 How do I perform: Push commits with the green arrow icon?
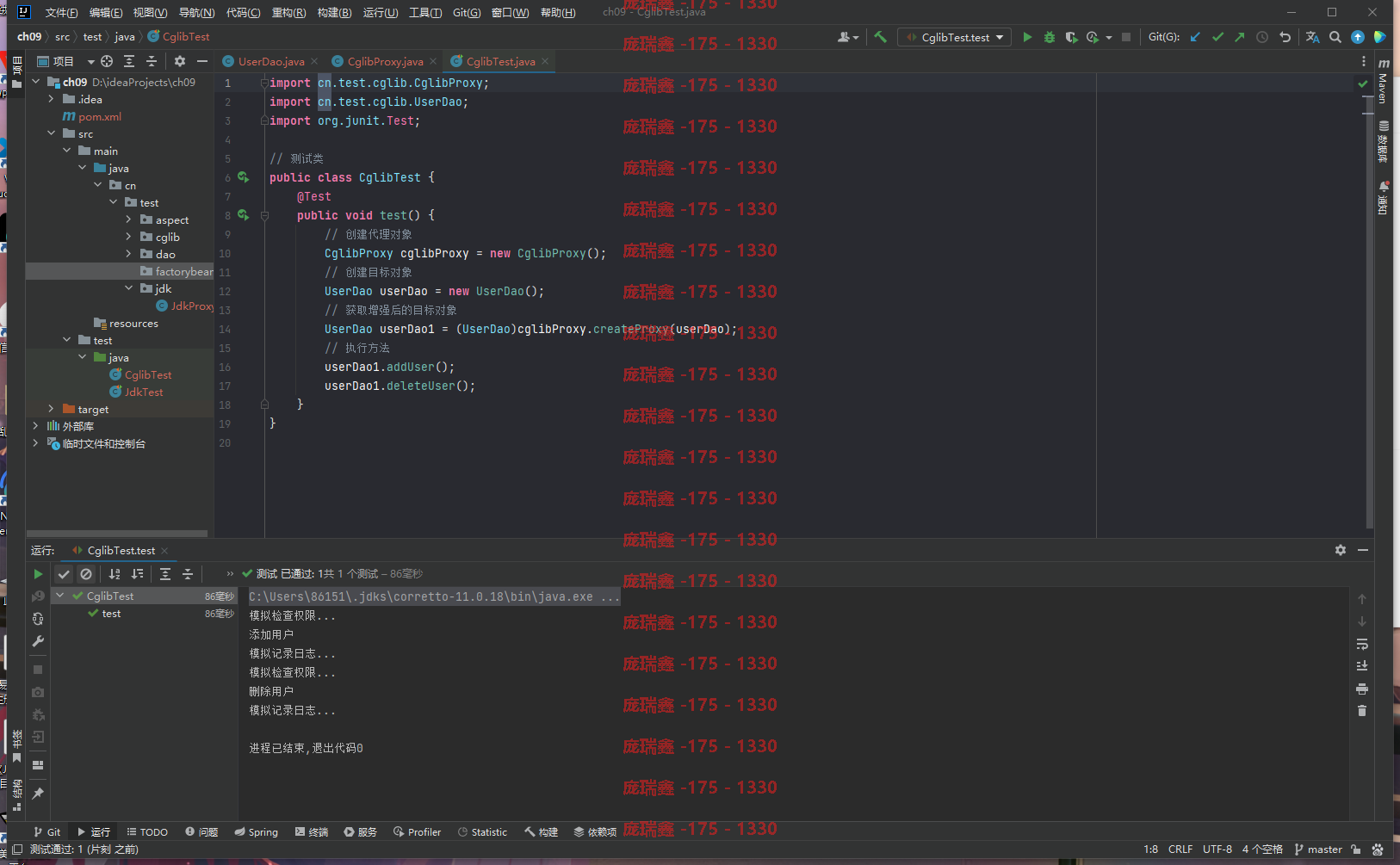1240,37
